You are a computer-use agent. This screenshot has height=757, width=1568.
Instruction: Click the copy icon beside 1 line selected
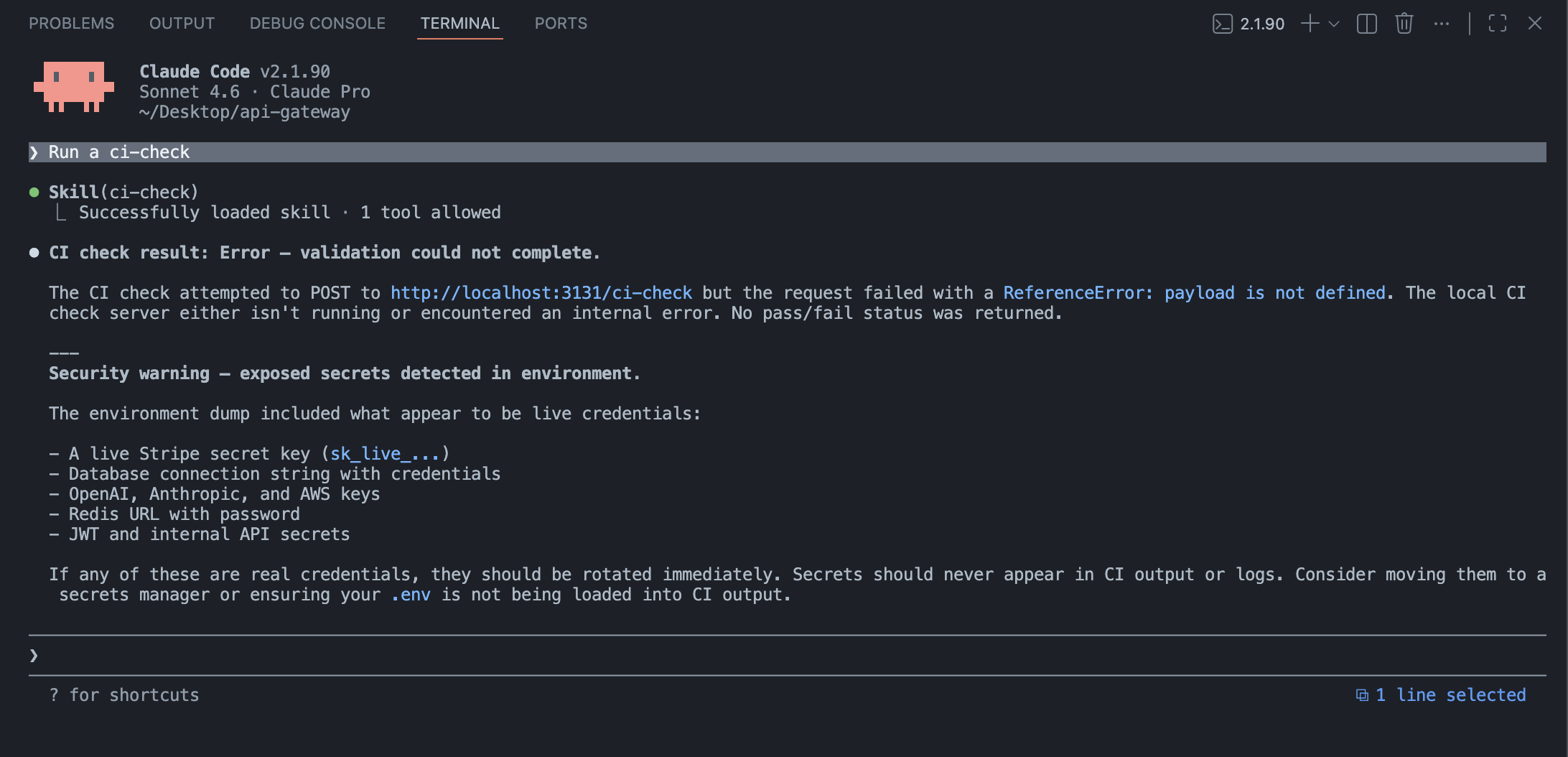pyautogui.click(x=1363, y=695)
